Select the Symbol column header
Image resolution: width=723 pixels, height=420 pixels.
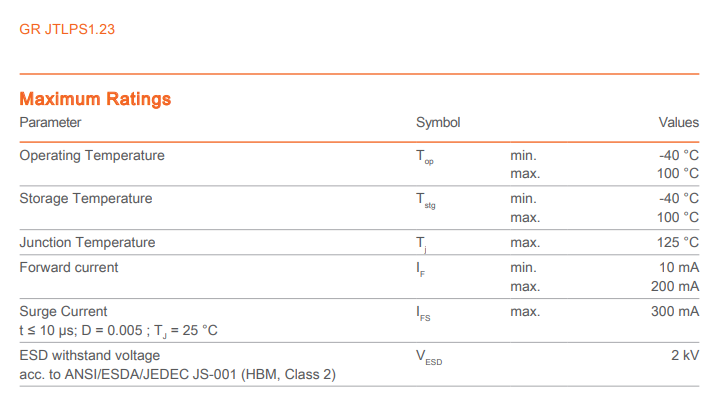point(438,123)
